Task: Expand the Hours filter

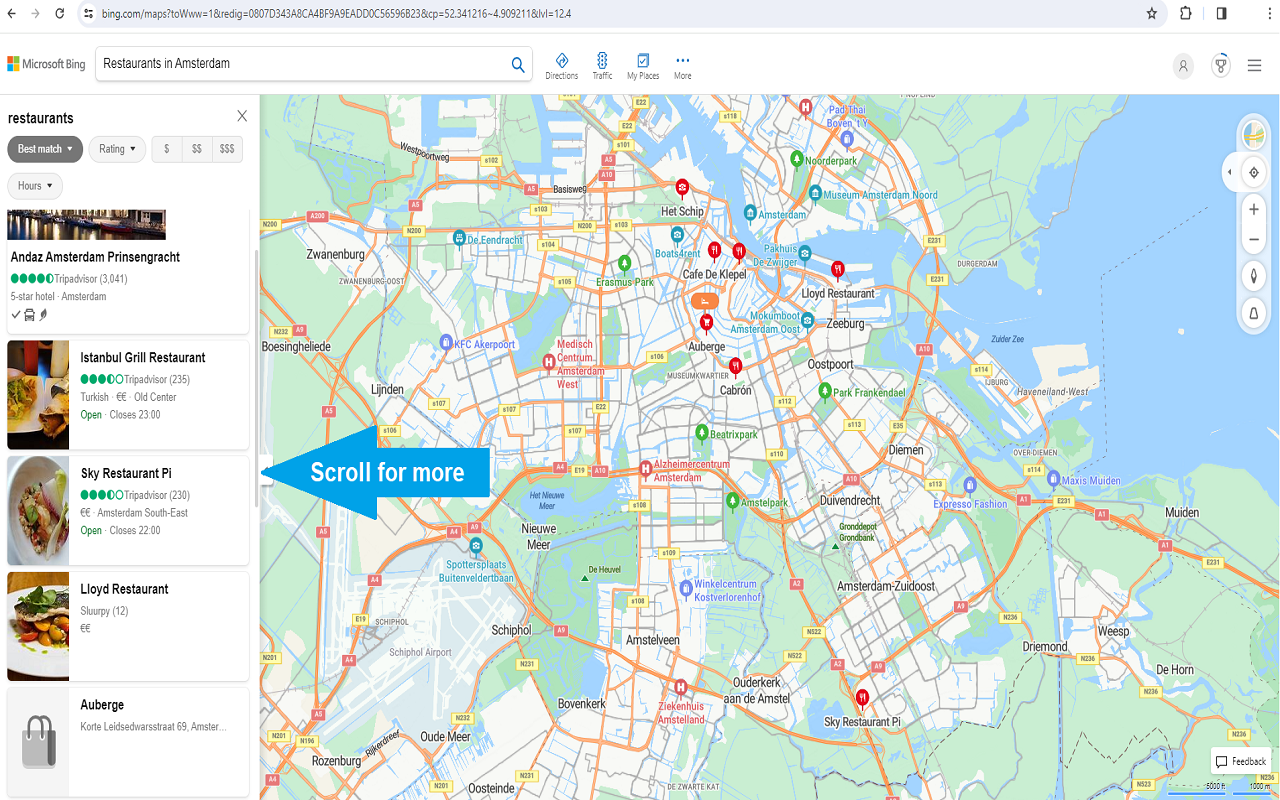Action: point(34,185)
